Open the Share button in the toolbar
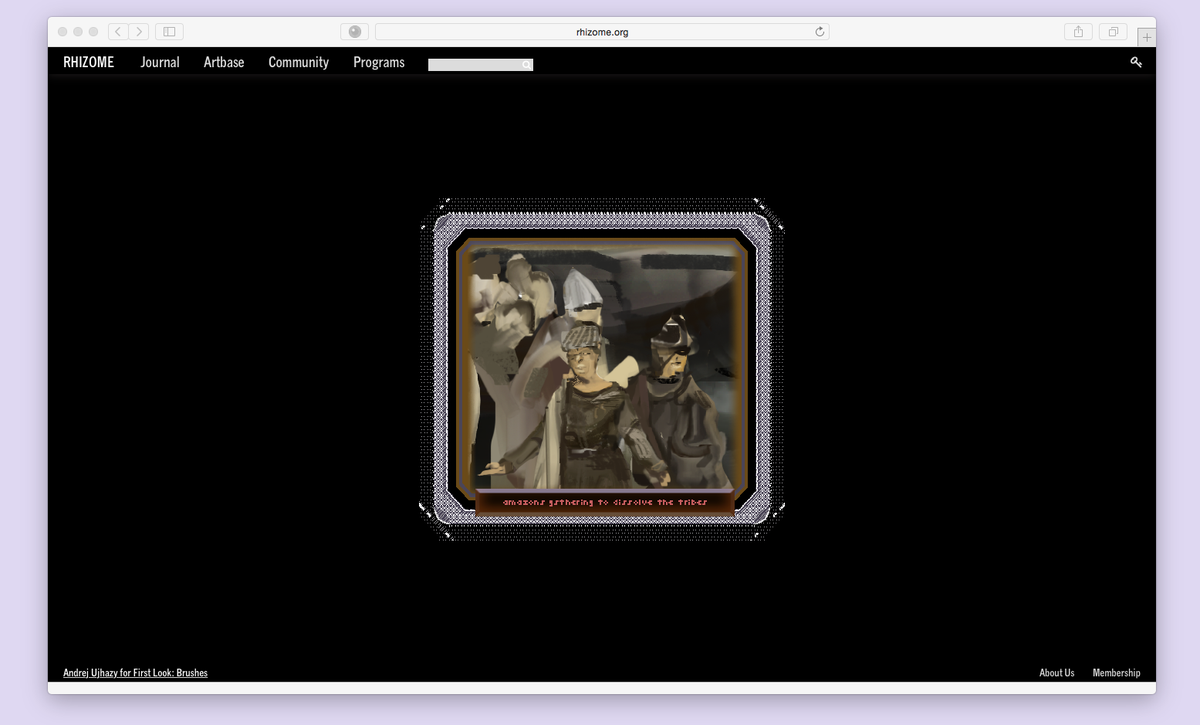Viewport: 1200px width, 725px height. click(x=1078, y=32)
